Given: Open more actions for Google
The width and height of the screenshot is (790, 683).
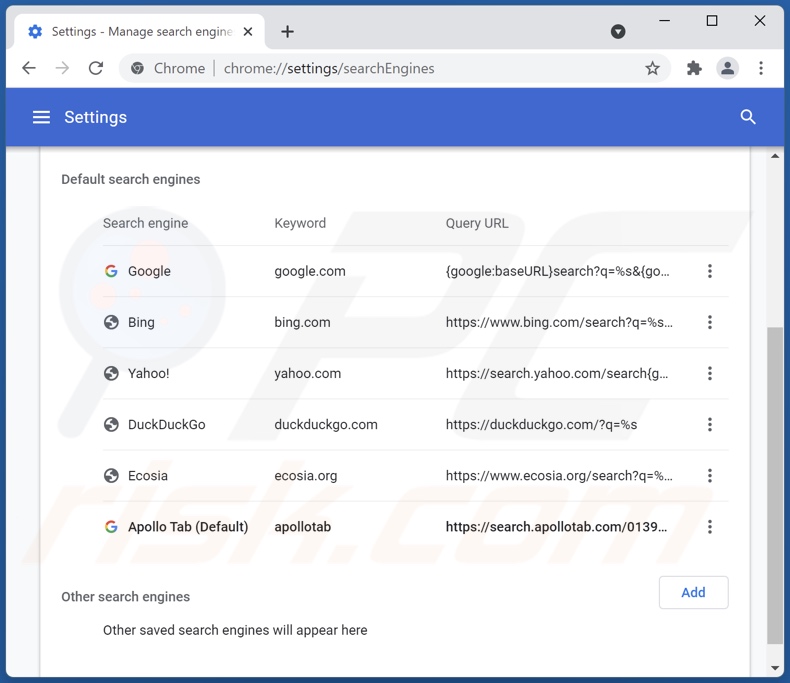Looking at the screenshot, I should 709,271.
